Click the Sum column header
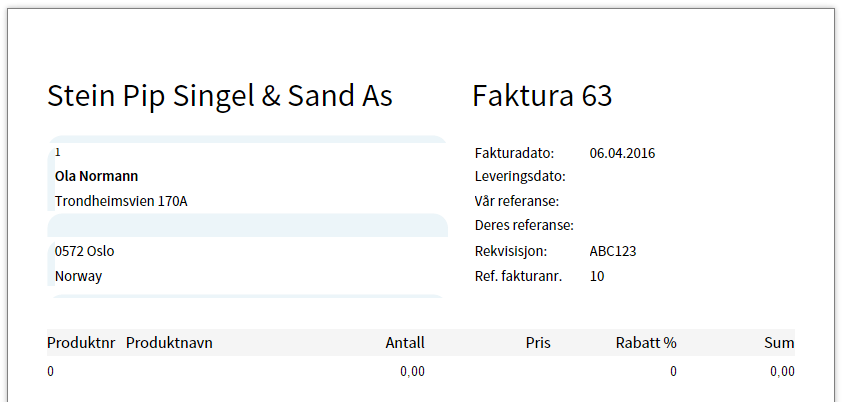Screen dimensions: 842x402 779,343
